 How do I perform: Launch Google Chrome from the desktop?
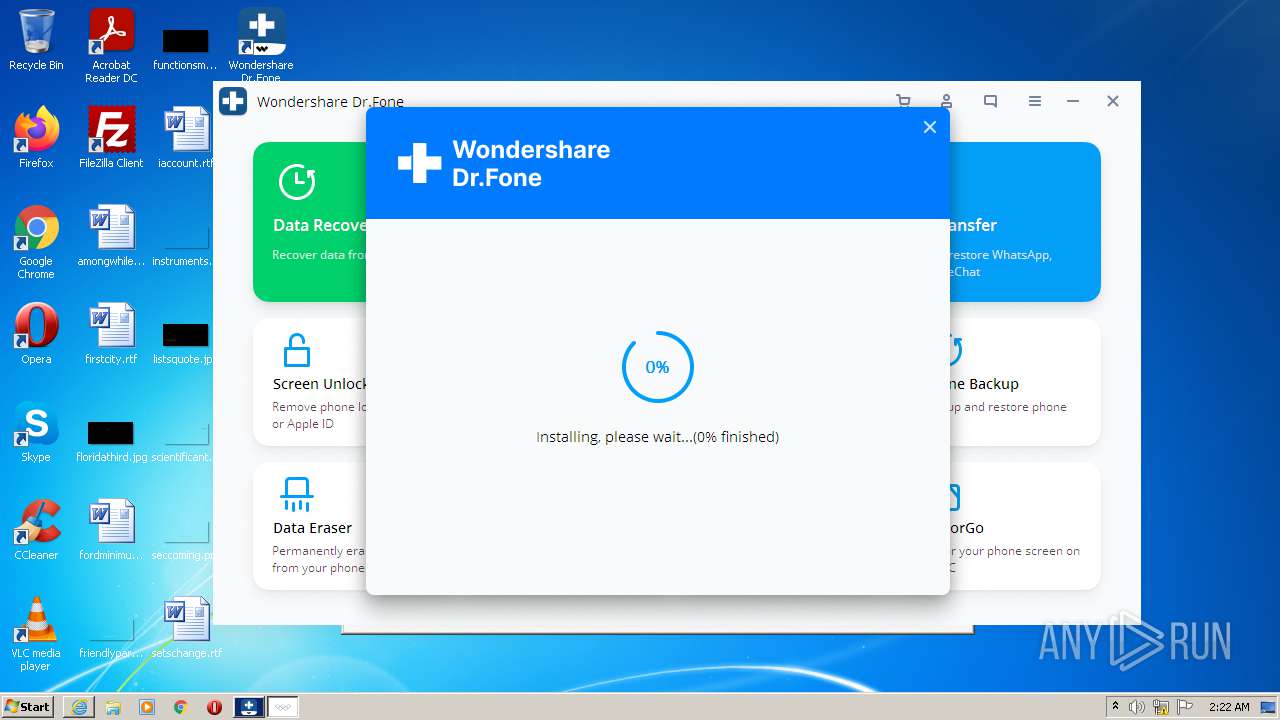36,242
